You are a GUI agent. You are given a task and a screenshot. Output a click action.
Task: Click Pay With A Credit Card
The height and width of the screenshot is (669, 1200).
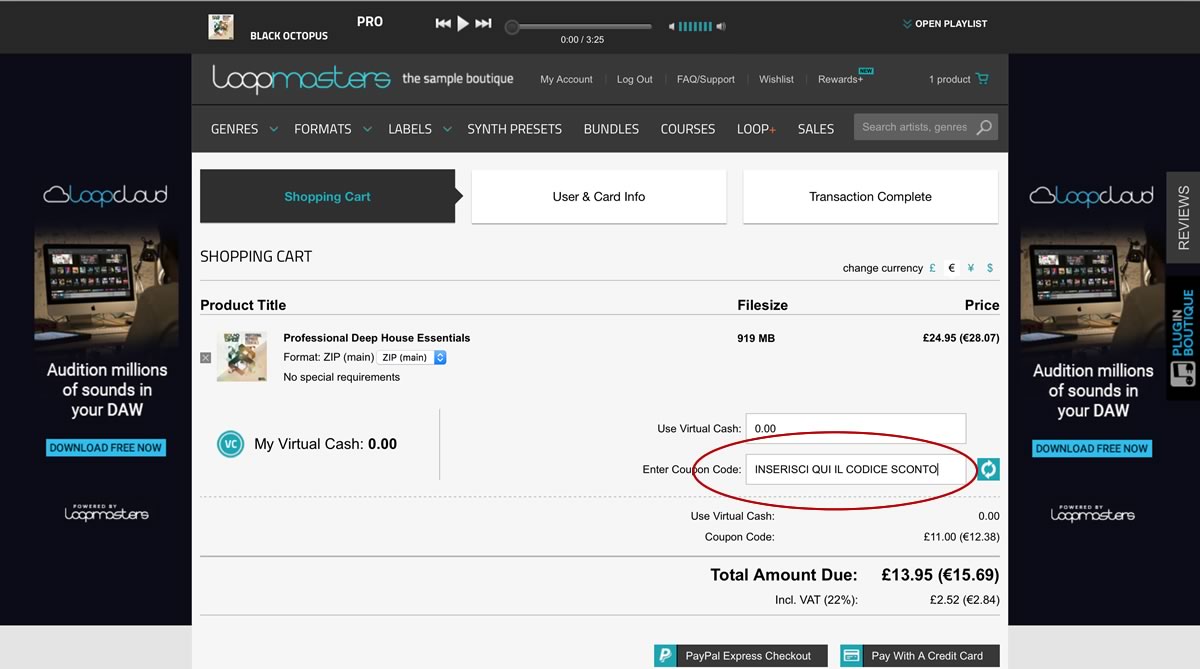[920, 656]
